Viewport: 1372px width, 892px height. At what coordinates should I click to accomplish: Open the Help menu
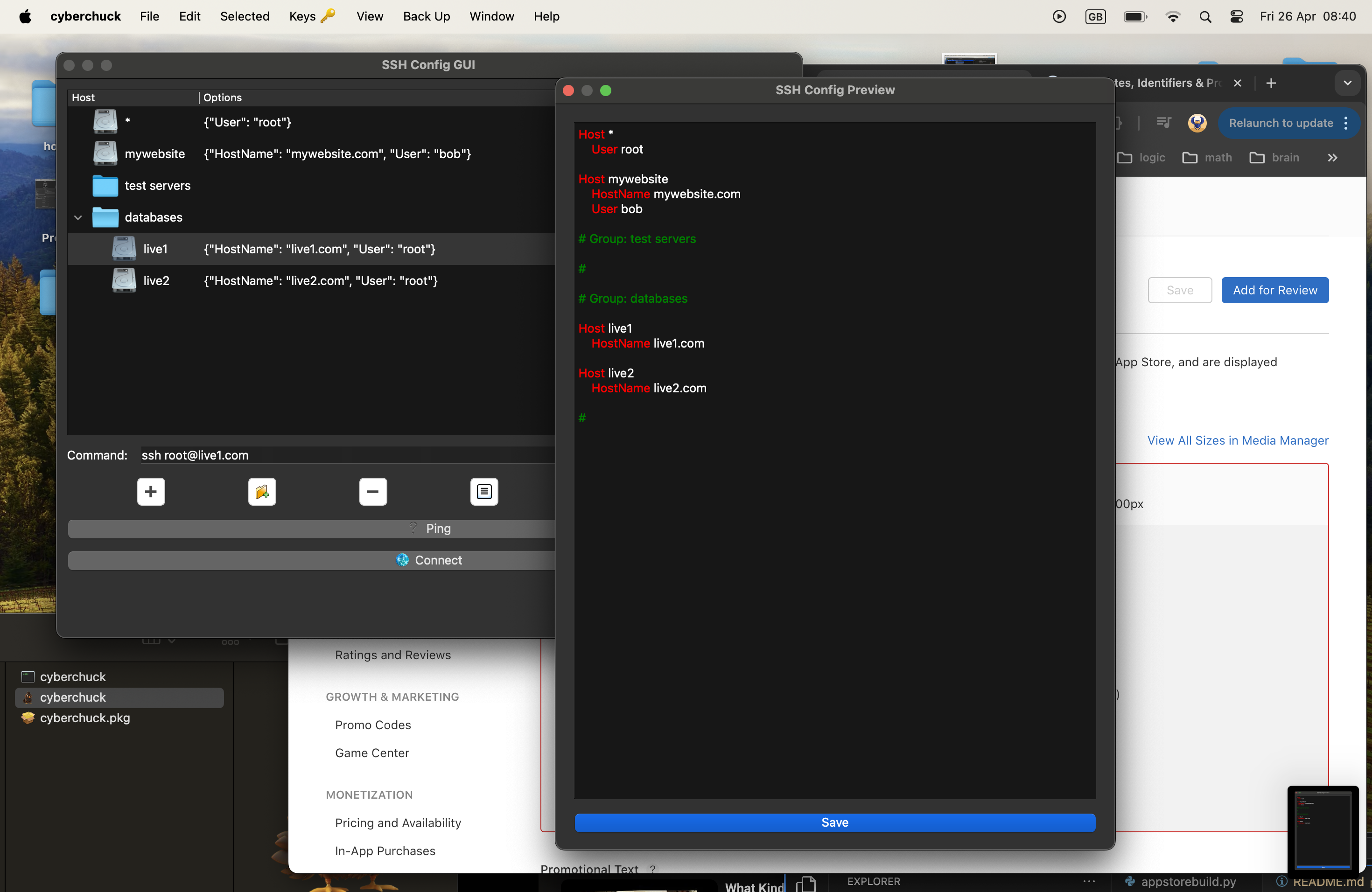(546, 16)
